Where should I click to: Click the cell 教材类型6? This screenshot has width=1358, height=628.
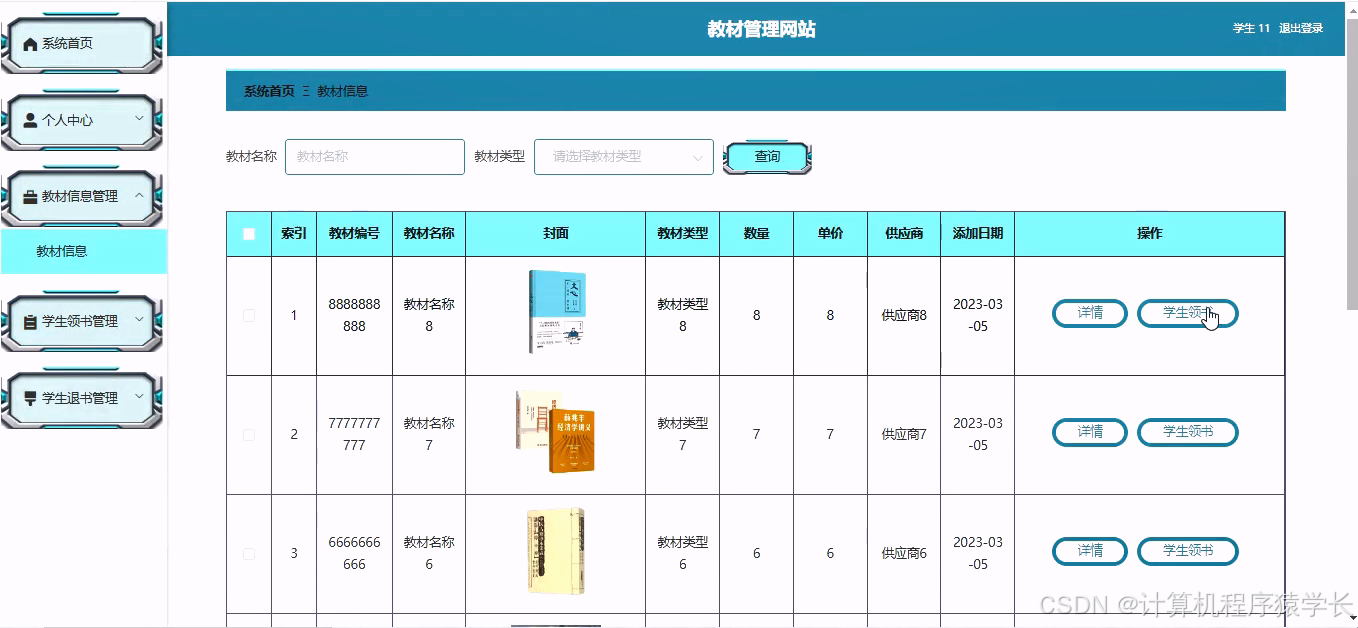click(x=682, y=553)
